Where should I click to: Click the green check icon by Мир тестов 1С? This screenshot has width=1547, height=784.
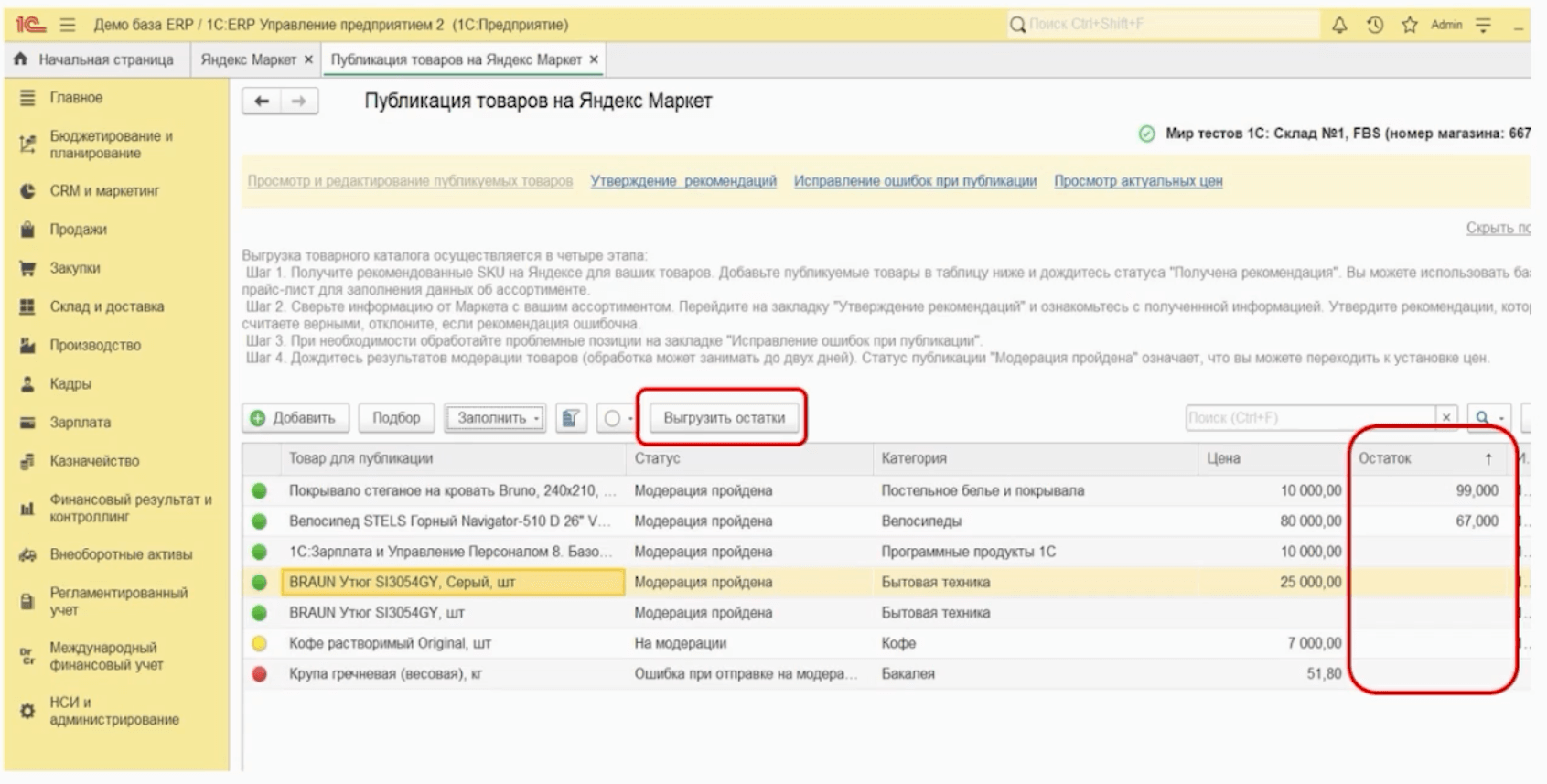pyautogui.click(x=1146, y=134)
